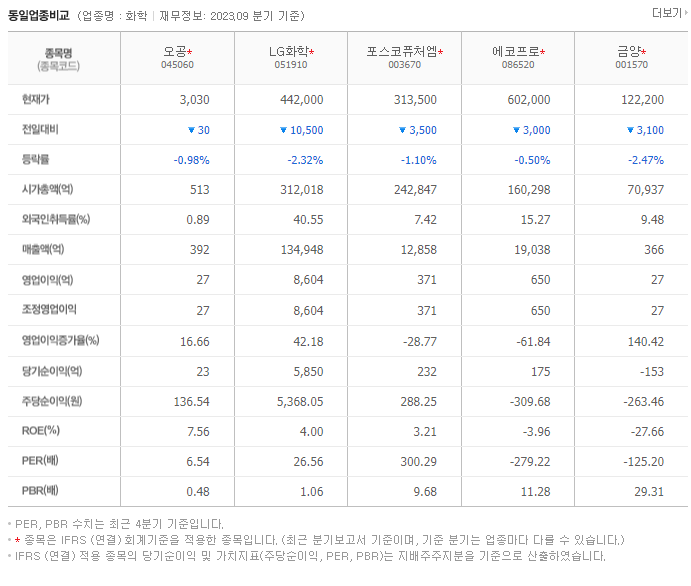Viewport: 691px width, 586px height.
Task: Select market cap value 312,018
Action: pos(302,189)
